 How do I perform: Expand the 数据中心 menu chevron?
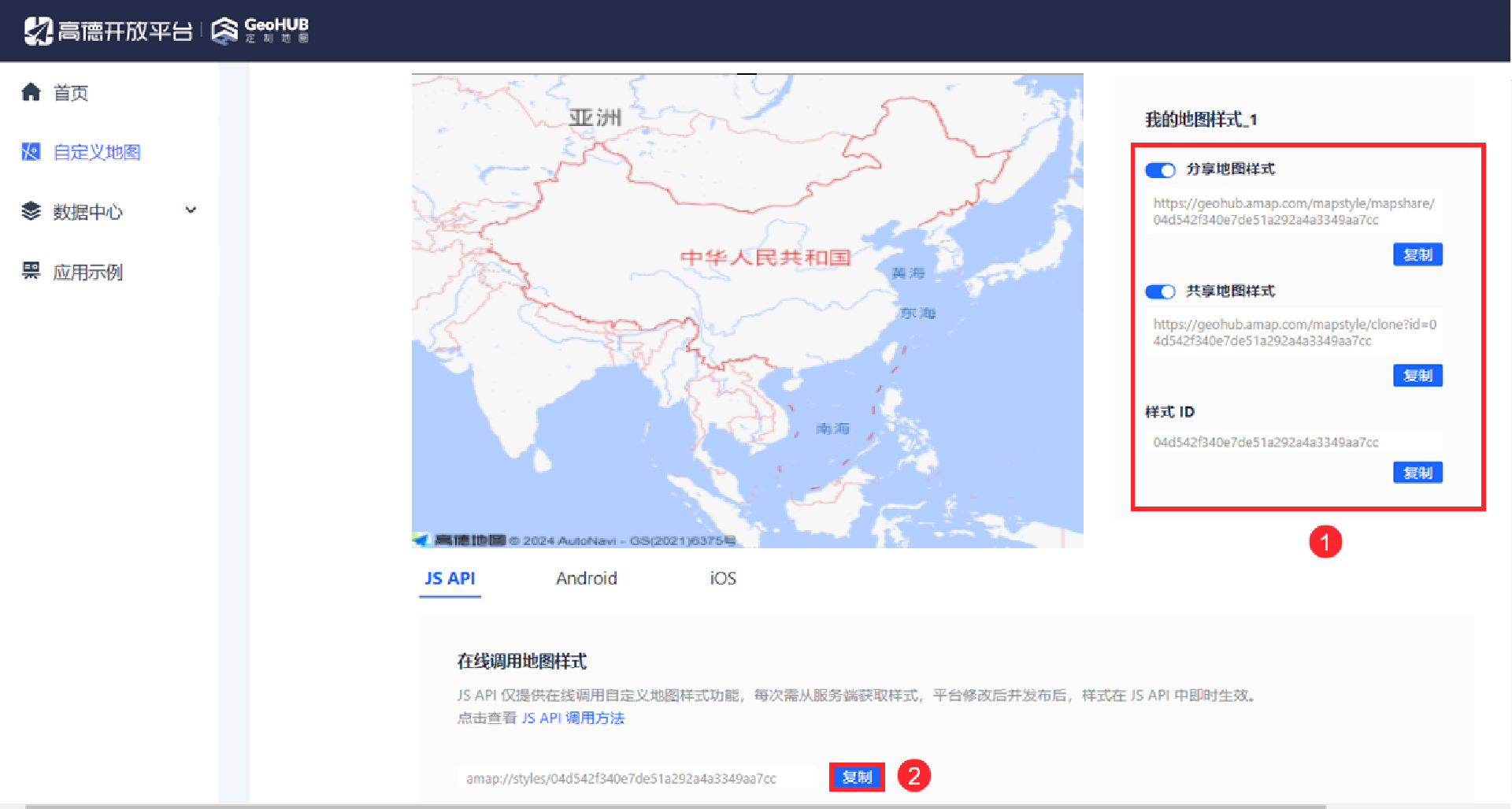click(x=191, y=210)
